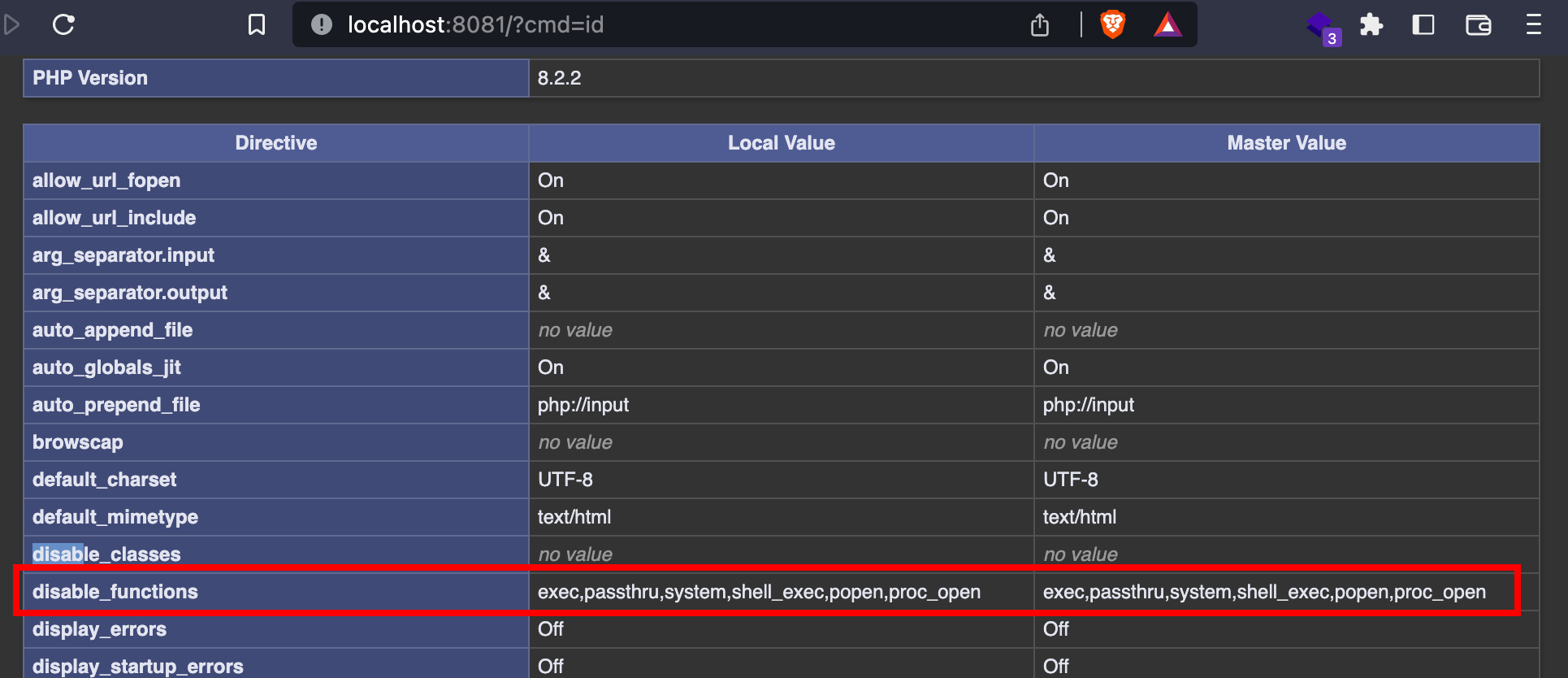Image resolution: width=1568 pixels, height=678 pixels.
Task: Click the Directive column header
Action: pos(276,143)
